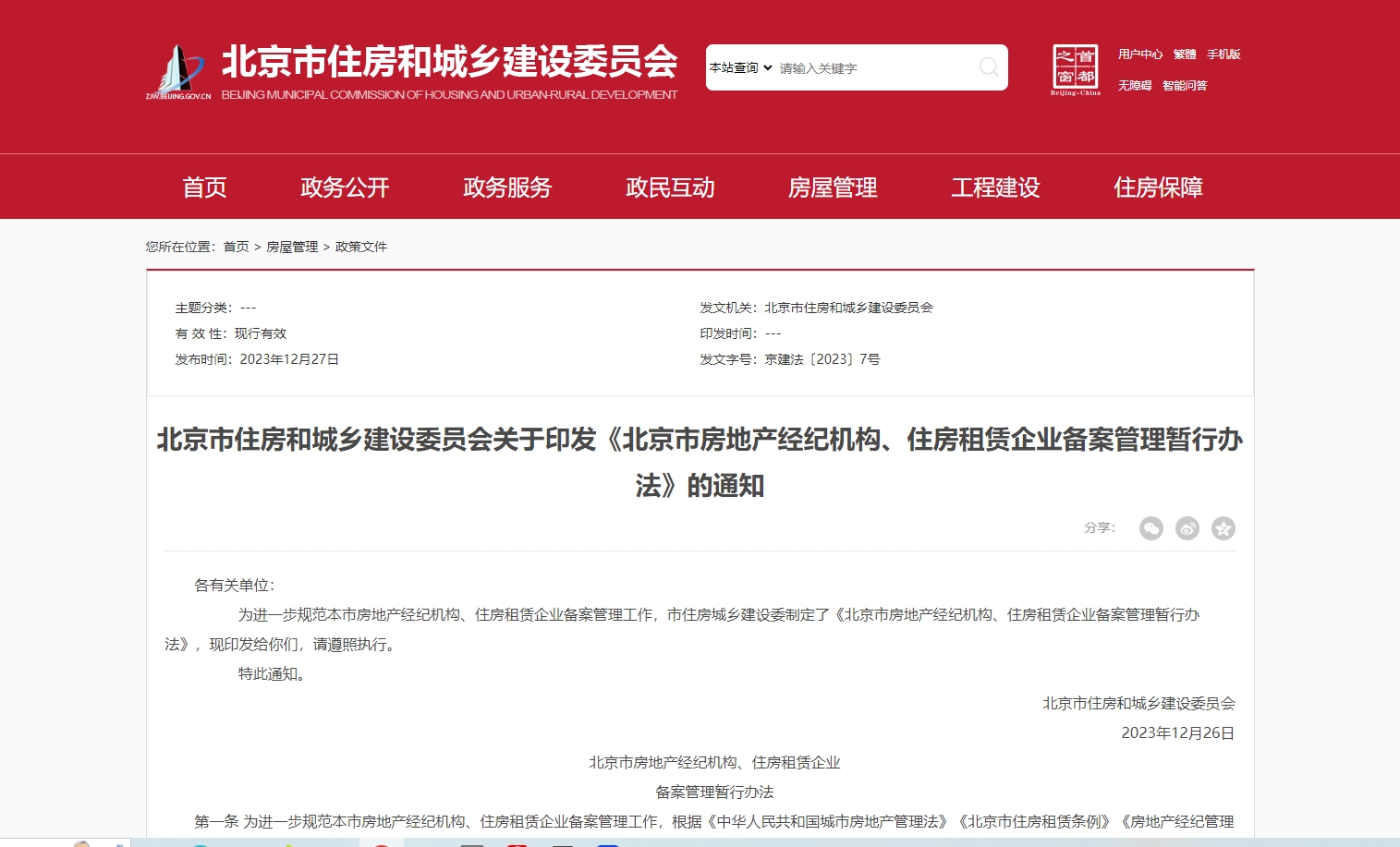1400x847 pixels.
Task: Open the 首页 navigation menu item
Action: (204, 188)
